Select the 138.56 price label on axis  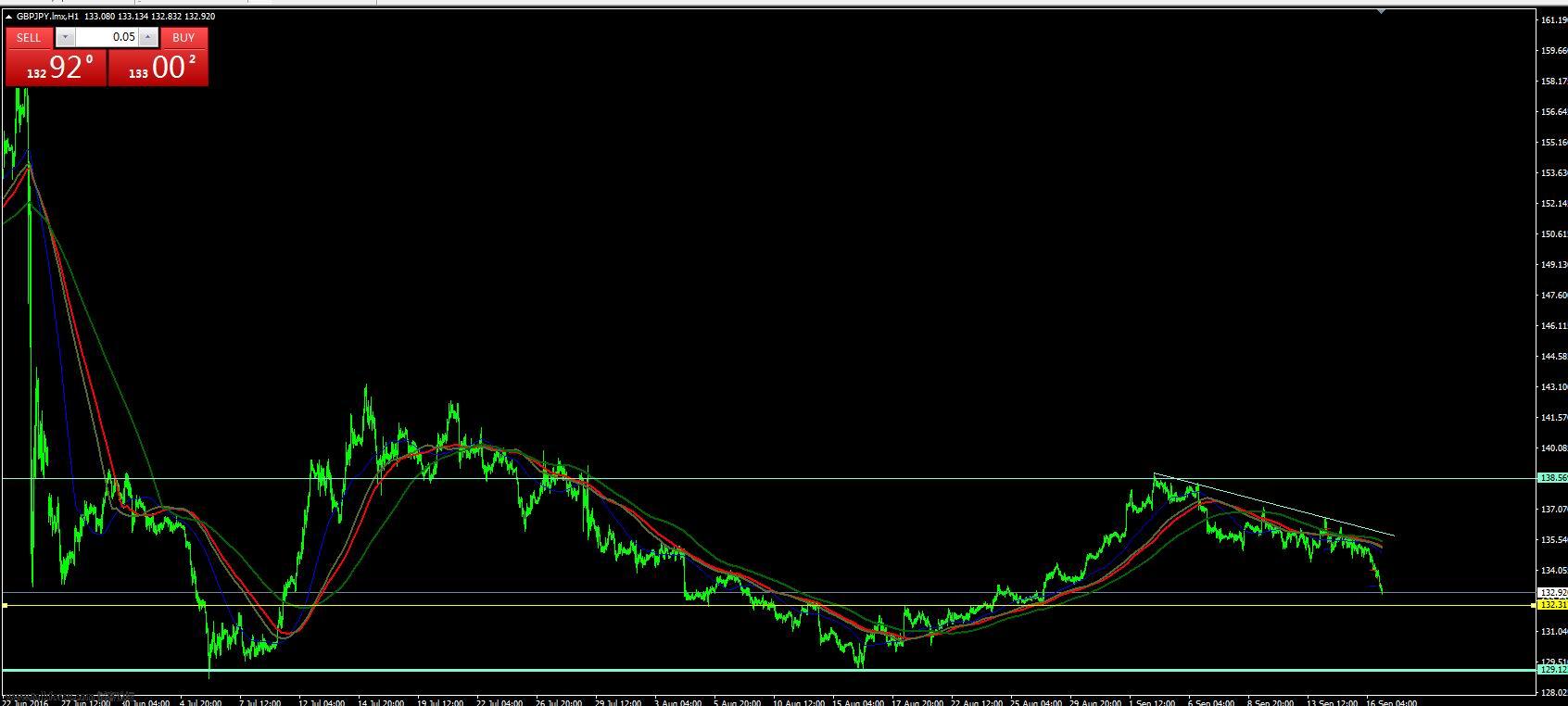(x=1552, y=478)
